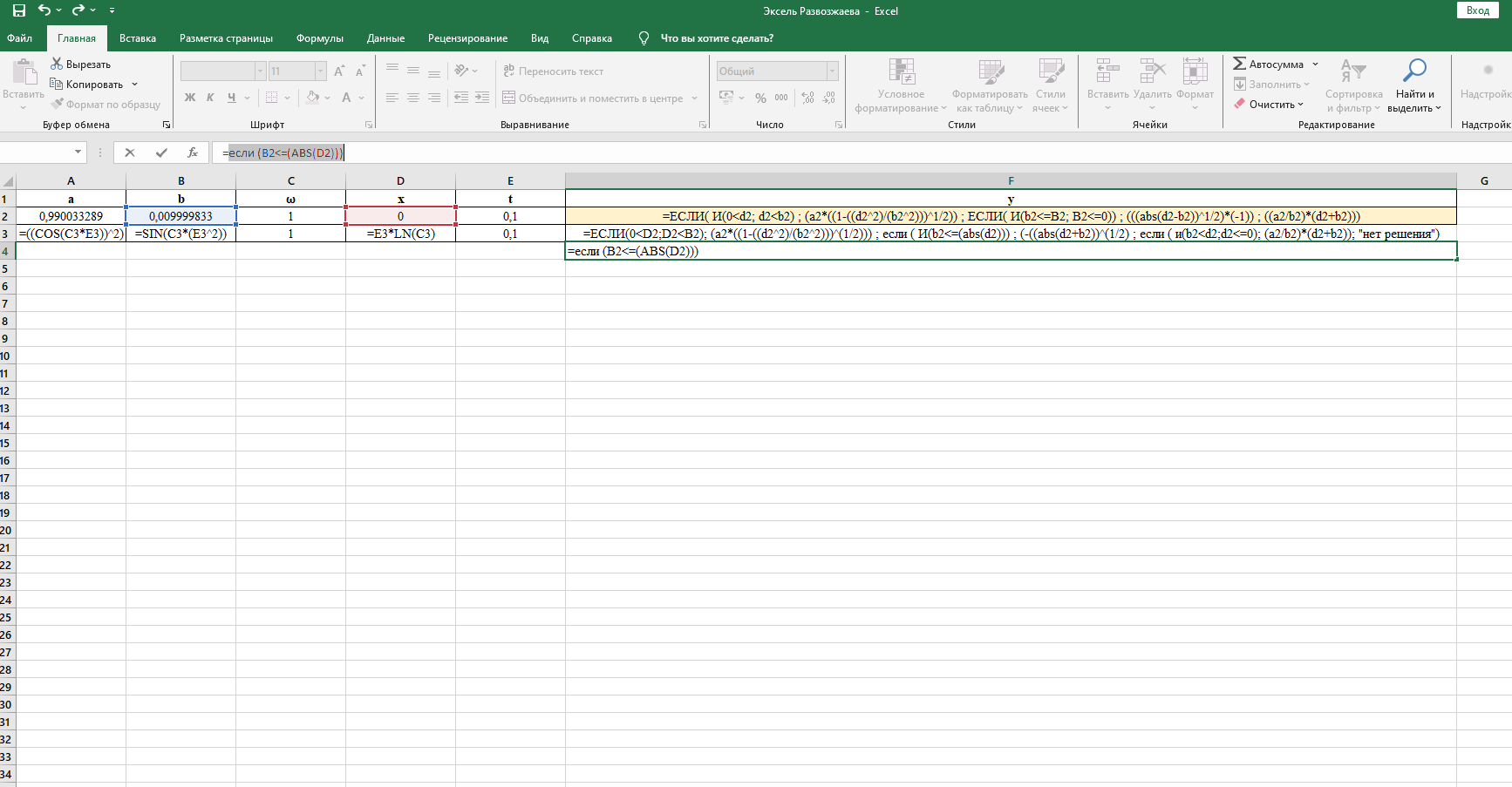This screenshot has width=1512, height=787.
Task: Confirm formula entry with the checkmark
Action: pyautogui.click(x=161, y=153)
